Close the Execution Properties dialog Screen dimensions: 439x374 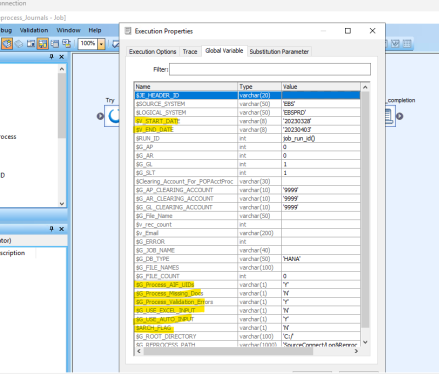372,31
